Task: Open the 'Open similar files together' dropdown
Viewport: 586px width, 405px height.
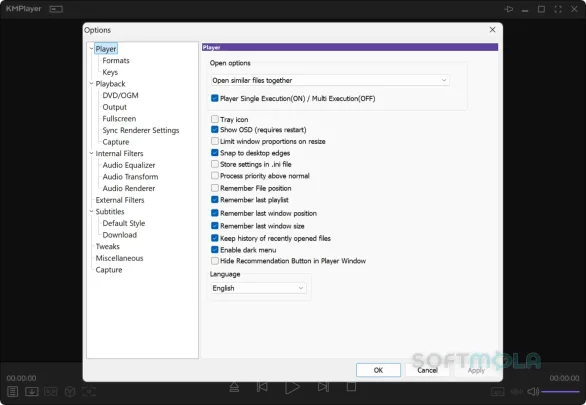Action: tap(330, 80)
